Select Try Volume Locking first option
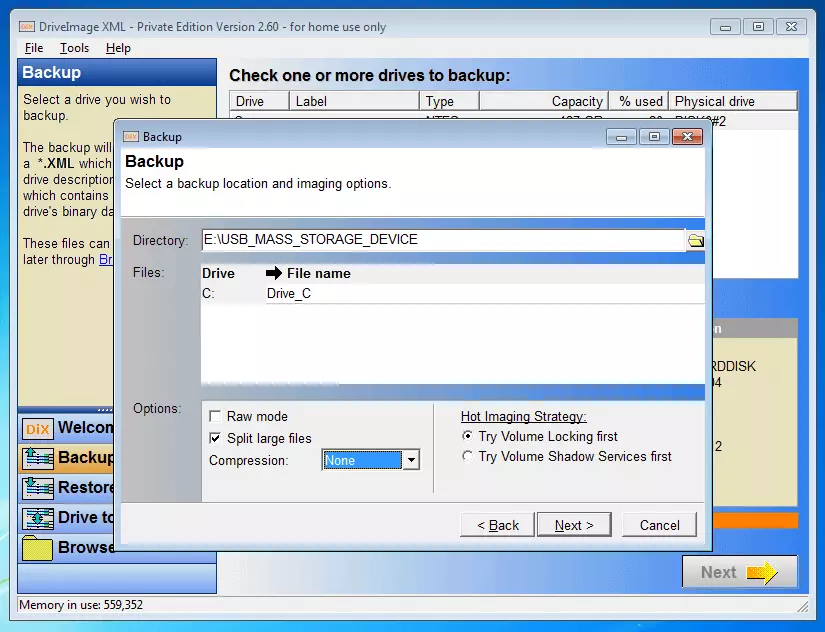Screen dimensions: 825x632 468,437
